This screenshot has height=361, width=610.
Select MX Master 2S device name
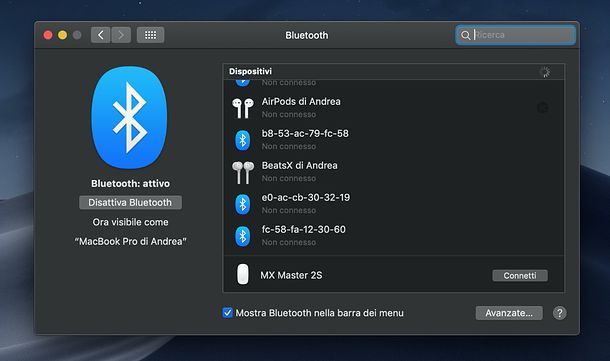(x=291, y=275)
